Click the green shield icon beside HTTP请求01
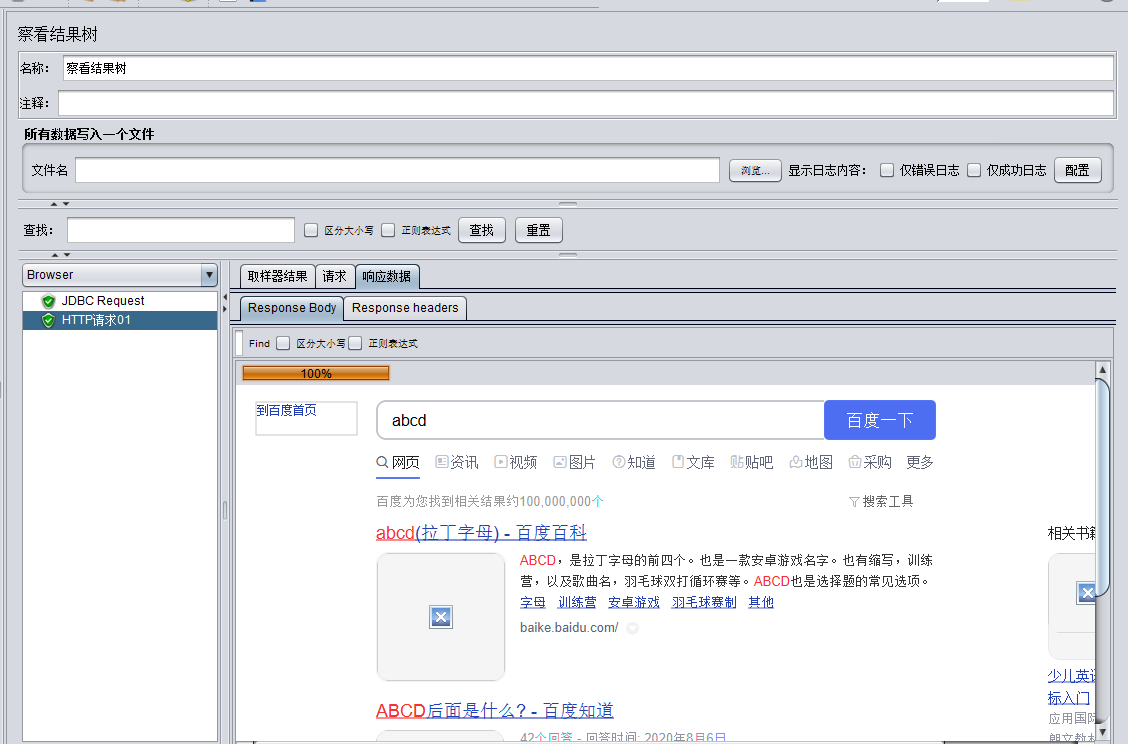 pyautogui.click(x=48, y=320)
